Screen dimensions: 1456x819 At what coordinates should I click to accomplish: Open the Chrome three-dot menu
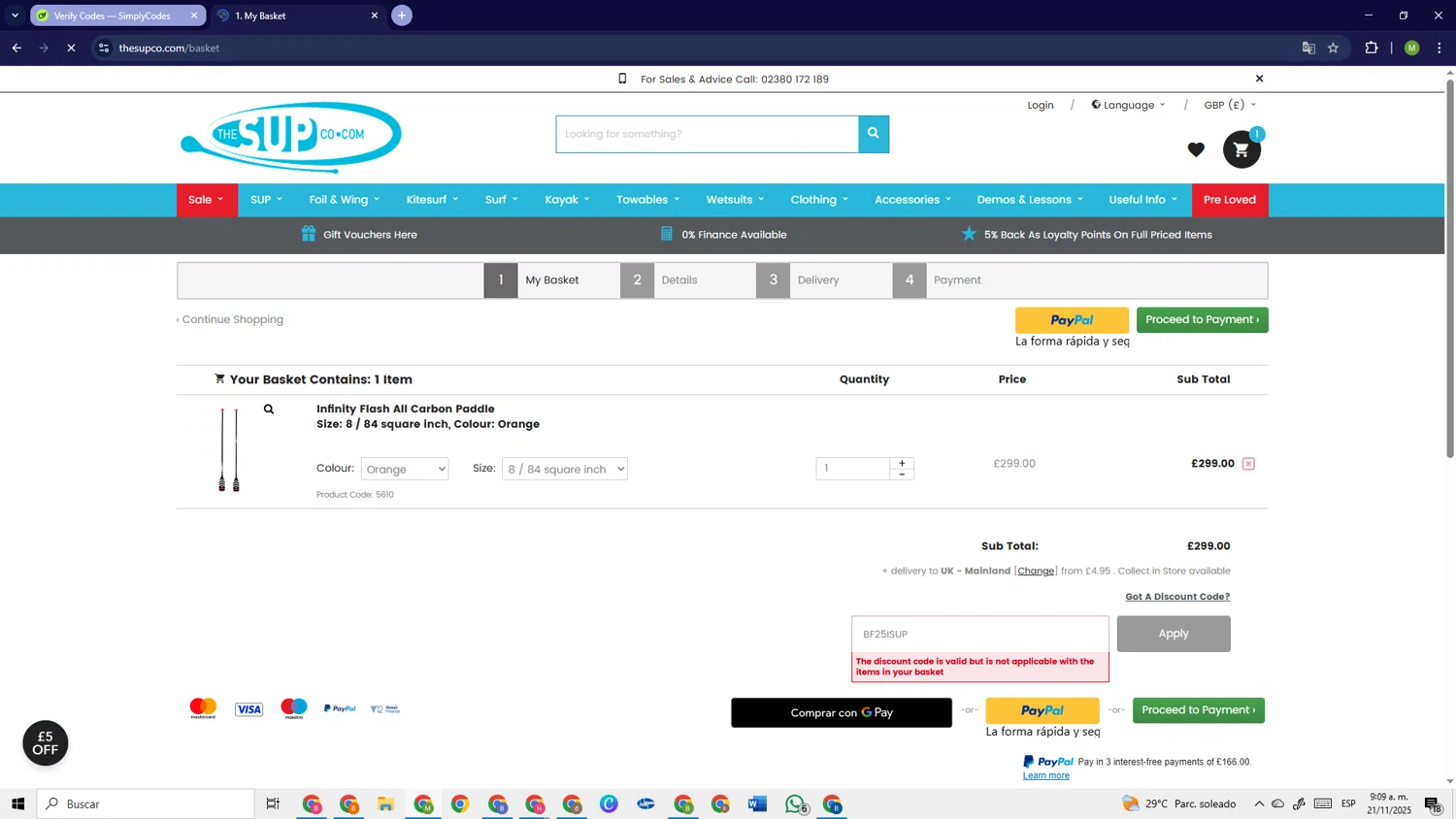tap(1439, 48)
